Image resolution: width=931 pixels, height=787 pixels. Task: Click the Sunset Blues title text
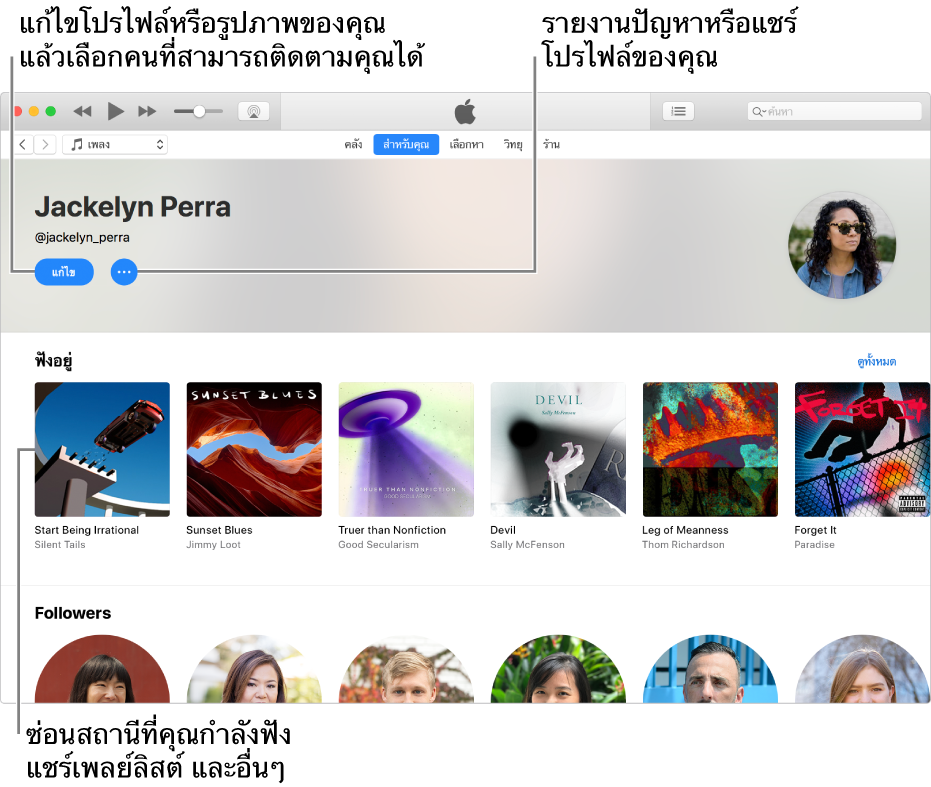[219, 530]
